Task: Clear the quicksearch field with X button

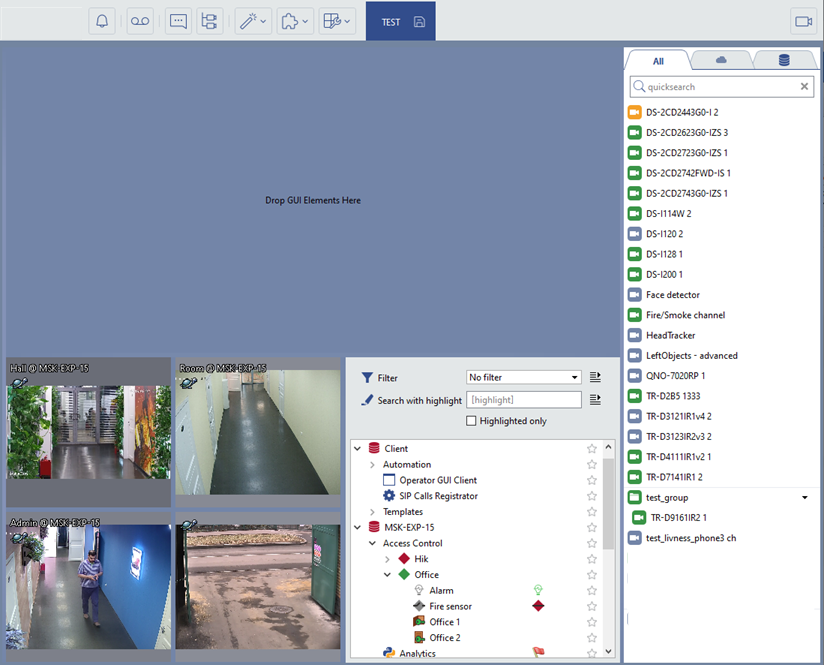Action: click(804, 87)
